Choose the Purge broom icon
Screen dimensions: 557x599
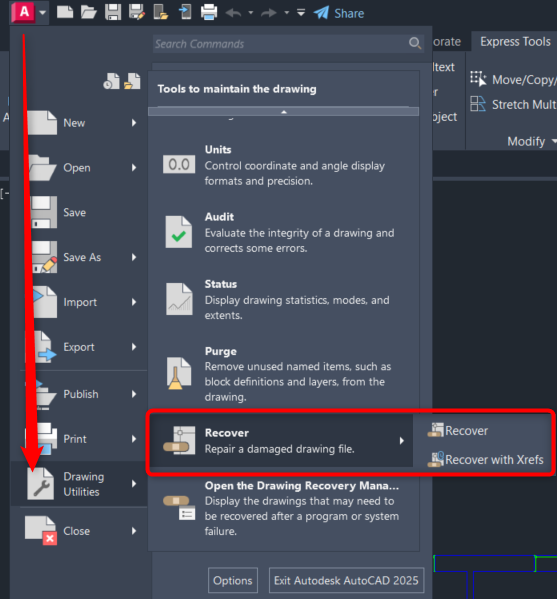coord(179,373)
